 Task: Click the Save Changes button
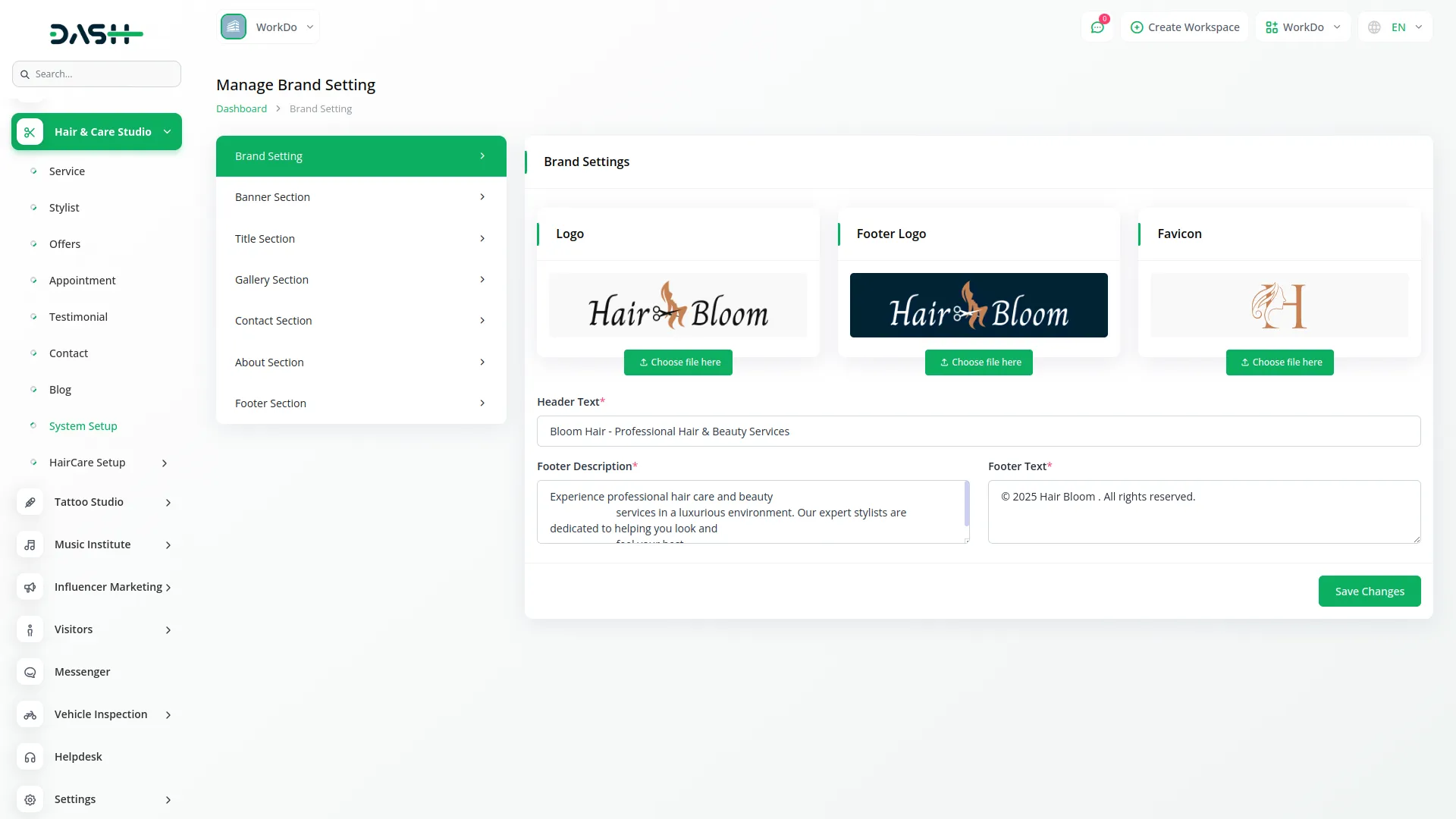(x=1370, y=591)
